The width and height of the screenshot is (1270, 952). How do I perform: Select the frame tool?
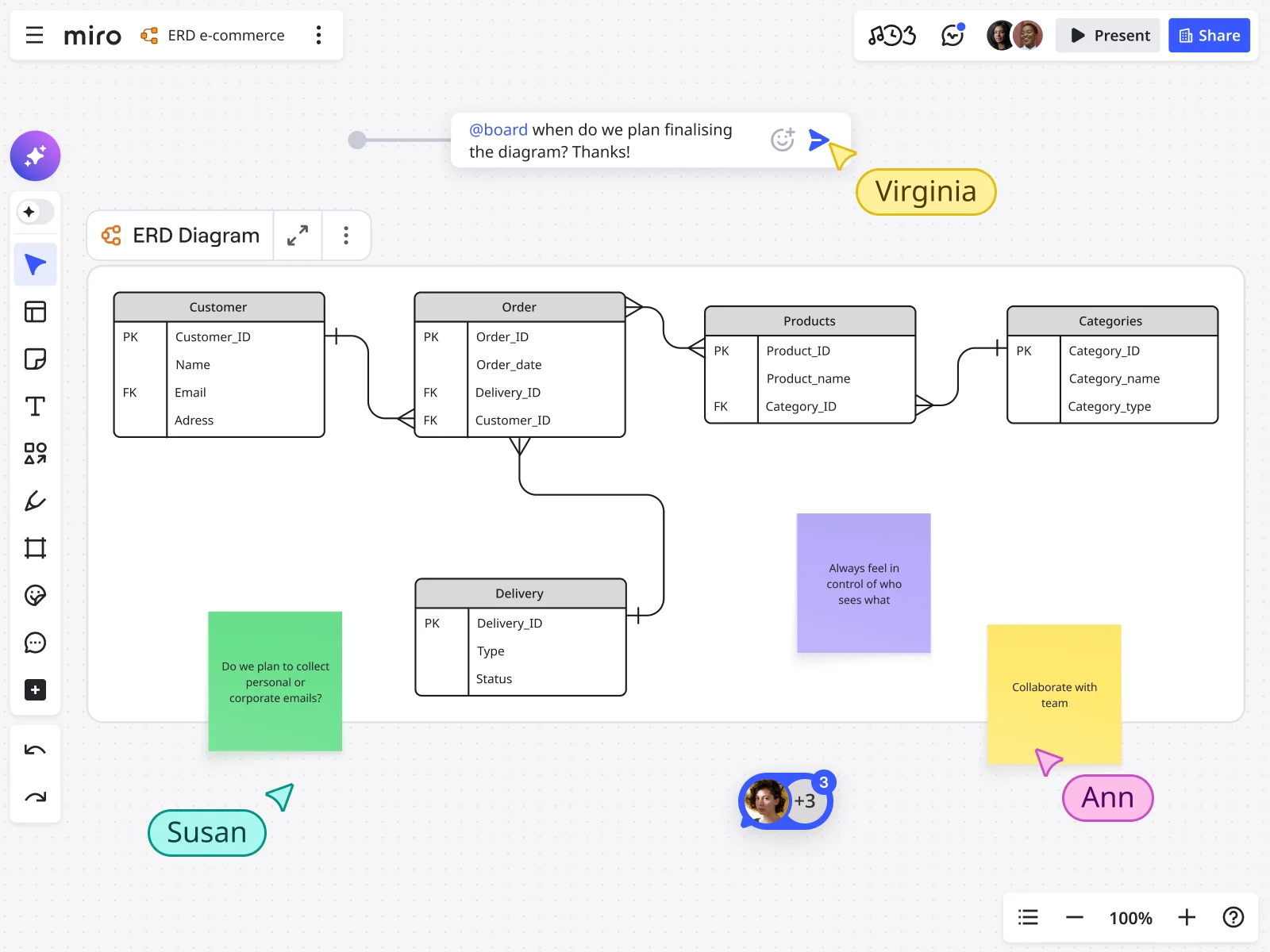[35, 547]
